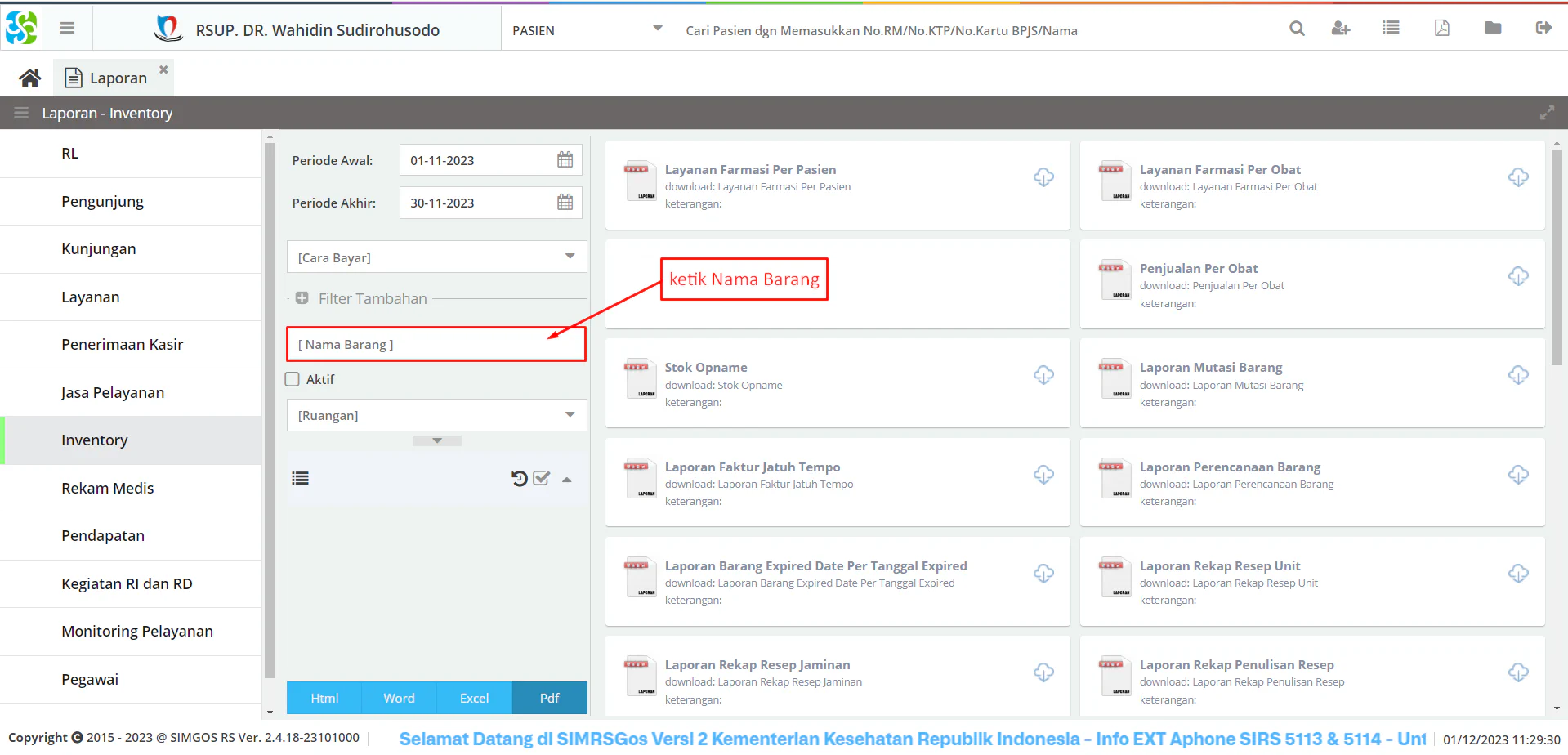
Task: Choose Word output format
Action: click(399, 698)
